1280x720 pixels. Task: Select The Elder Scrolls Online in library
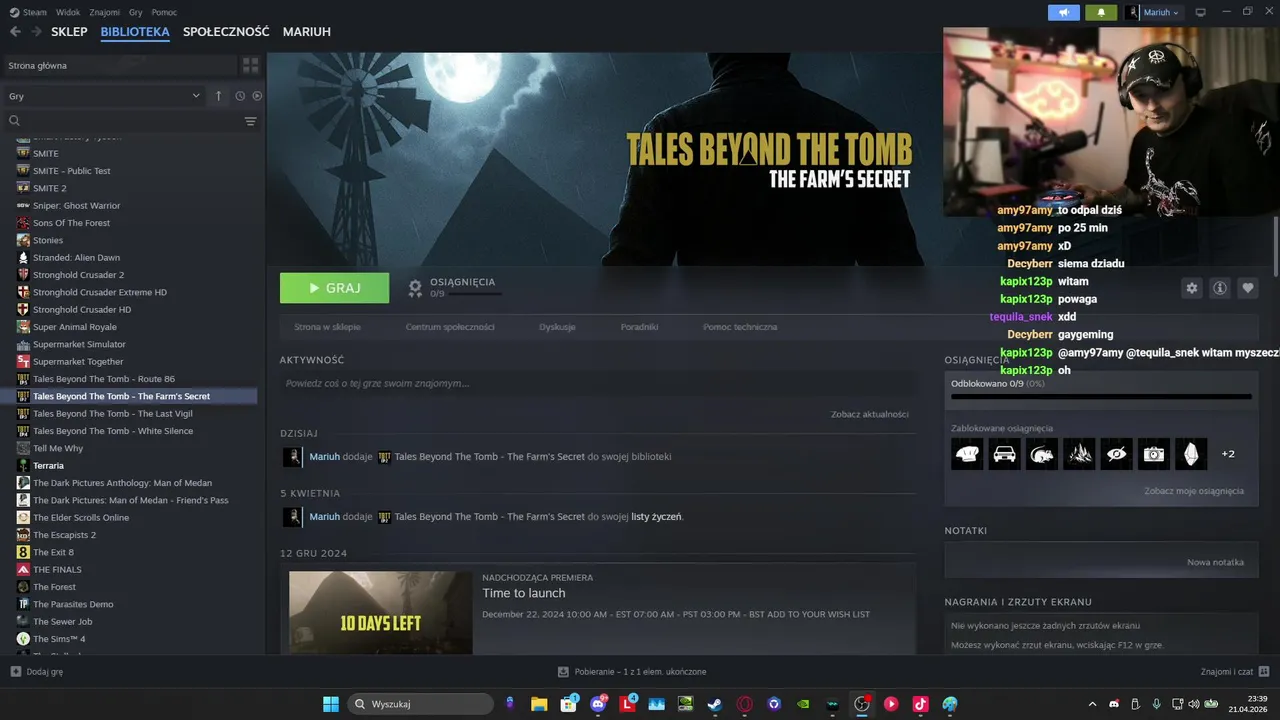coord(81,517)
